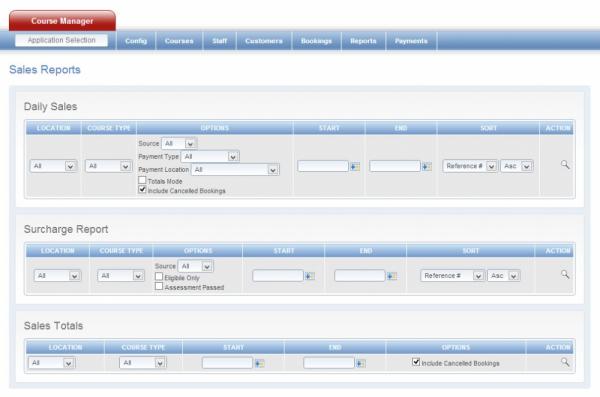Click the Surcharge Report search magnifier icon

pos(565,274)
